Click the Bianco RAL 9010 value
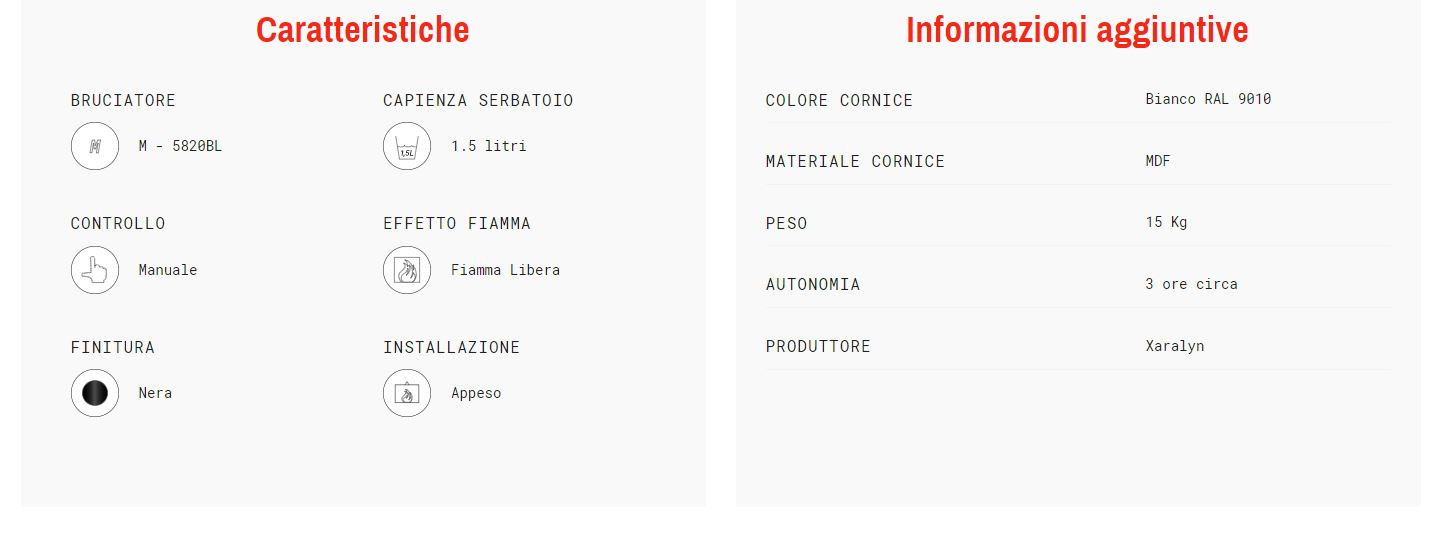Viewport: 1447px width, 534px height. point(1208,99)
